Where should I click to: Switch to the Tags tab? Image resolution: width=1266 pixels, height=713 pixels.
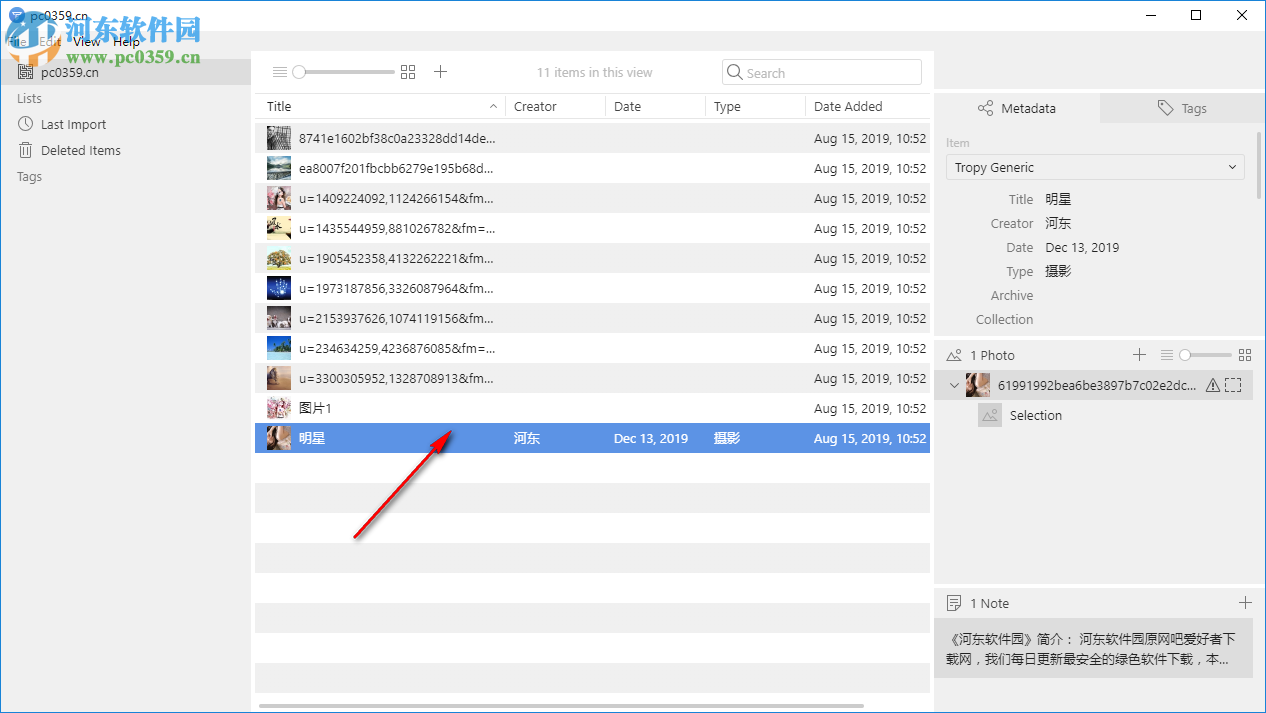pyautogui.click(x=1181, y=108)
